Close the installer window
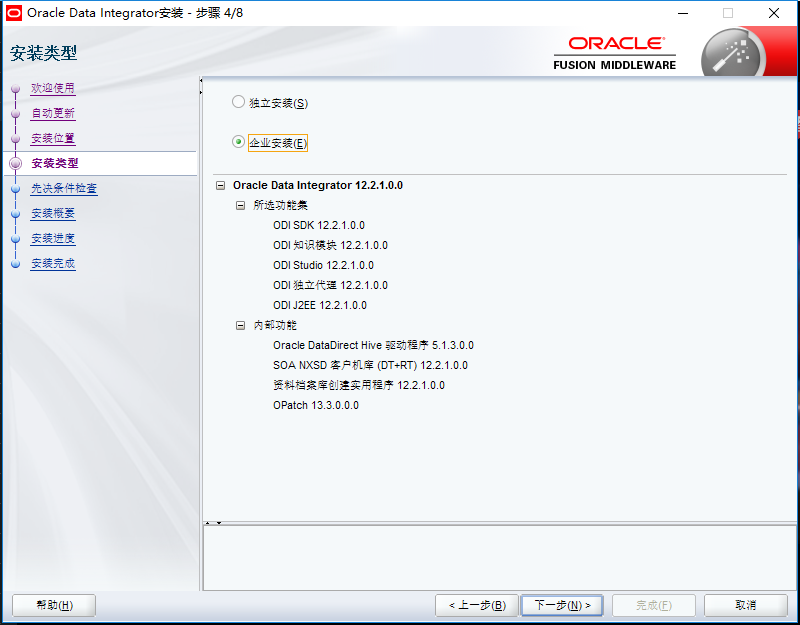Screen dimensions: 800x625 pos(774,13)
